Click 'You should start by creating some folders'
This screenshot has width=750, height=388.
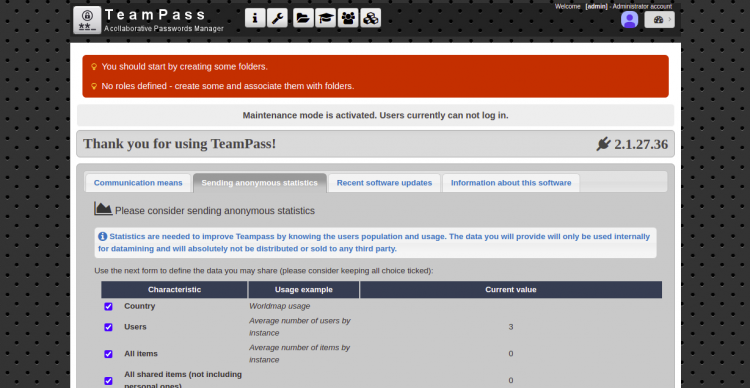click(185, 67)
